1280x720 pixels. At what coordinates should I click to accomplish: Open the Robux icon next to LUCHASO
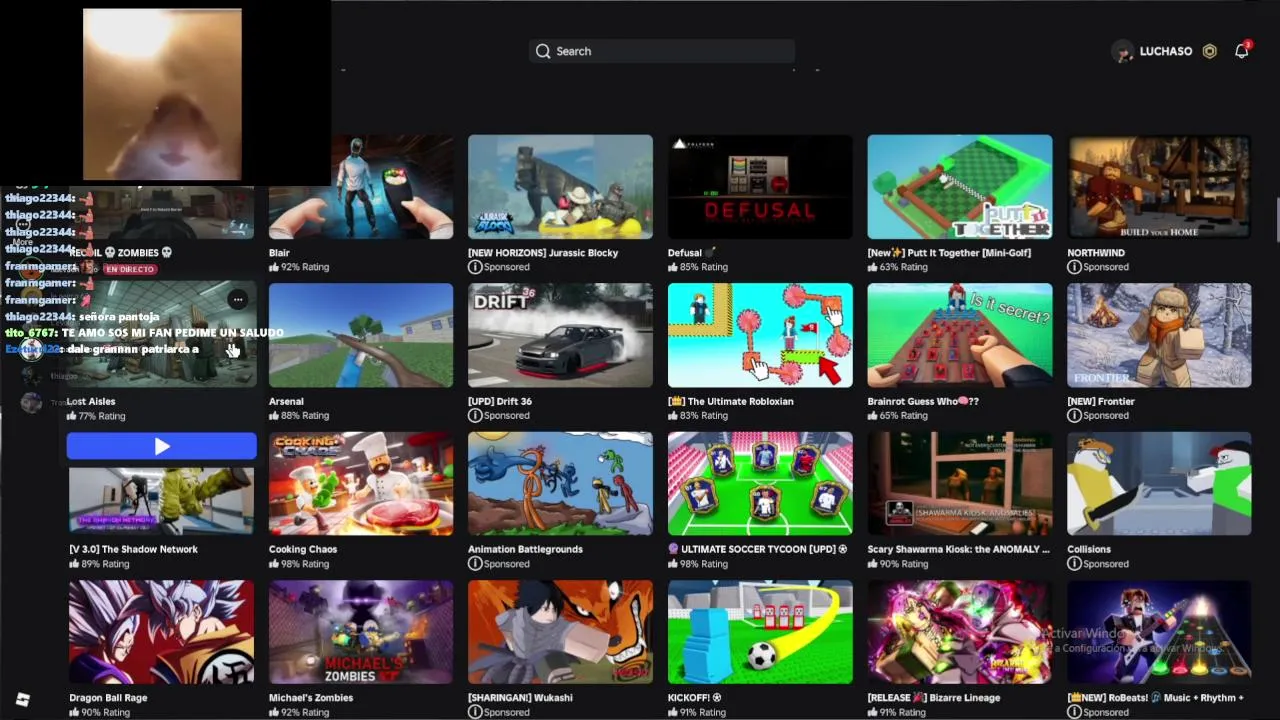(1209, 51)
